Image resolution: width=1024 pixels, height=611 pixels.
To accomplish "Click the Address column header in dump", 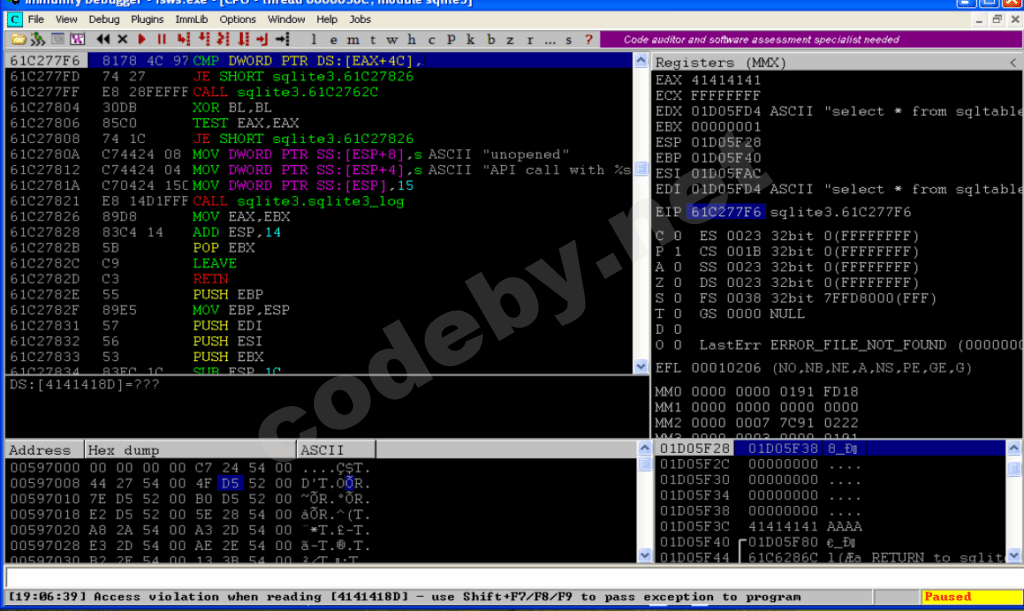I will pos(44,450).
